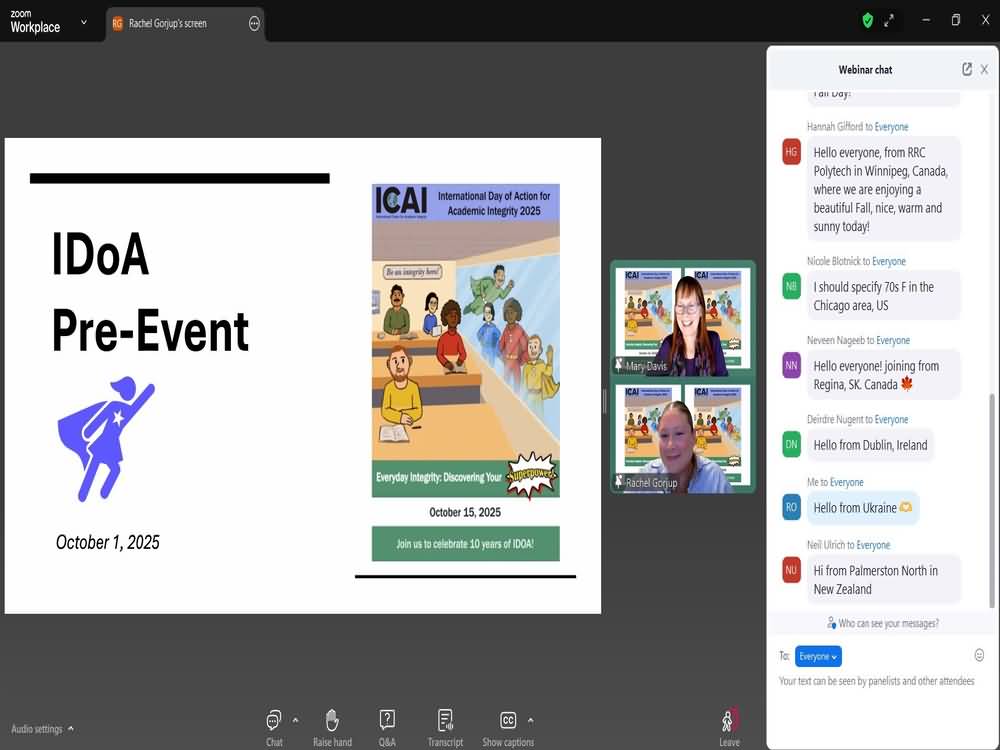The width and height of the screenshot is (1000, 750).
Task: Open more options on the screen tab
Action: click(254, 23)
